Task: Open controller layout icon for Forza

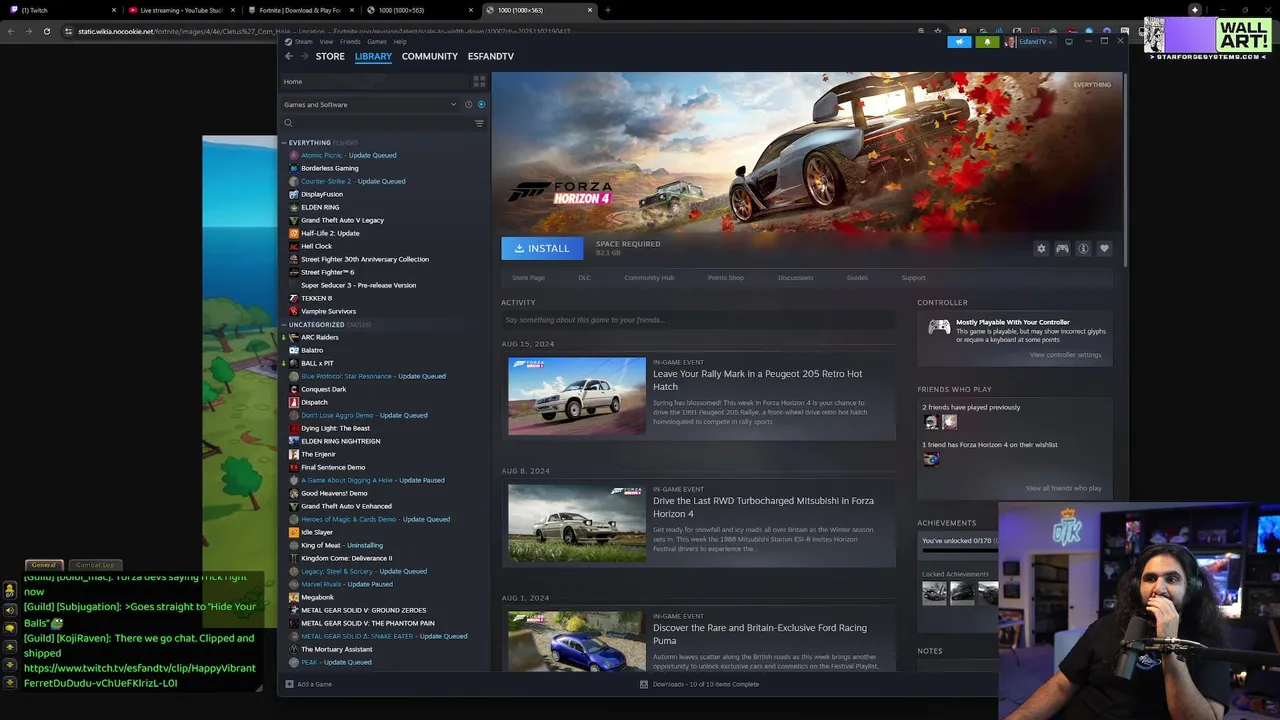Action: pos(1062,248)
